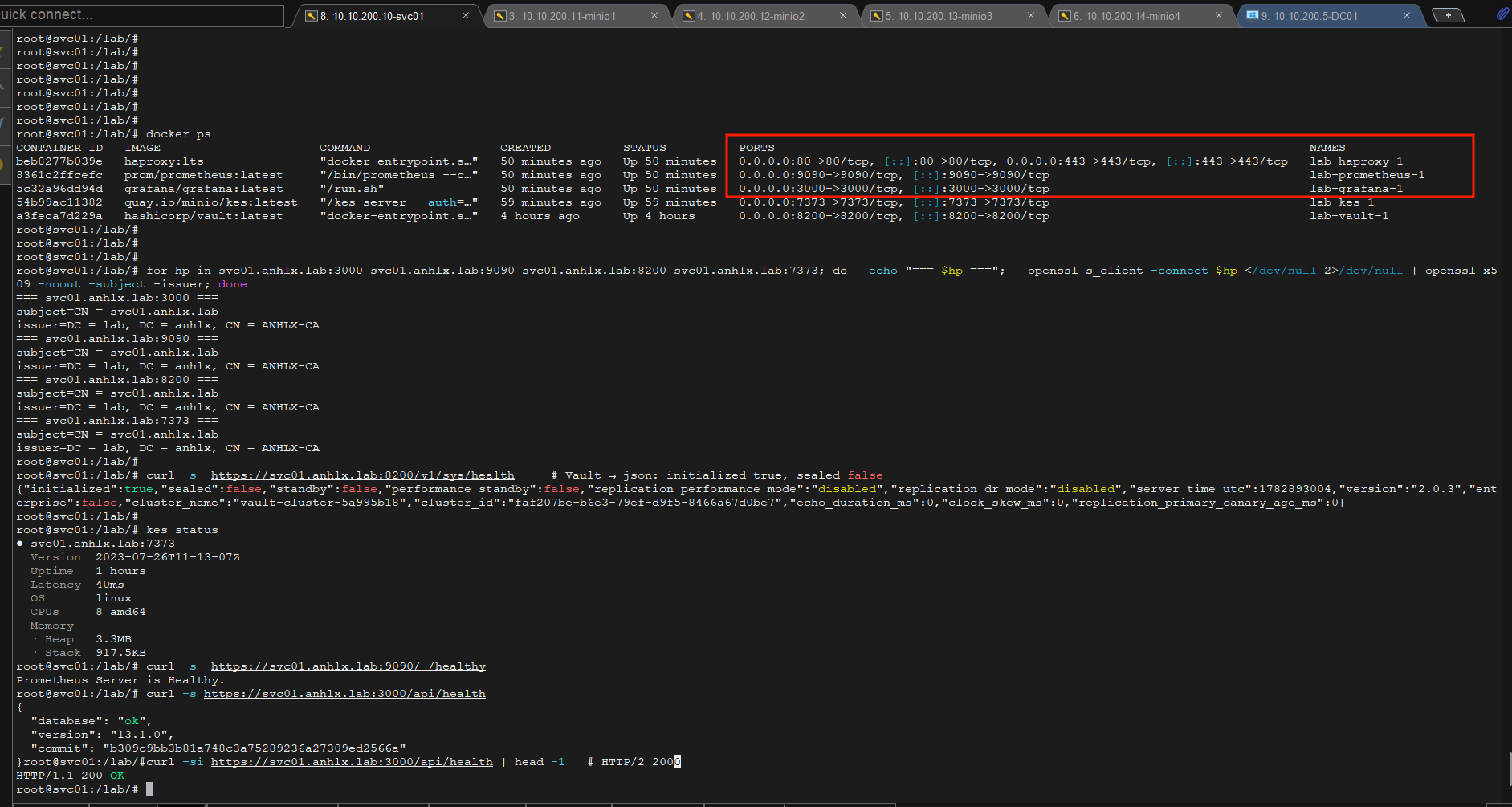Click the prom/prometheus:latest image name

point(204,175)
